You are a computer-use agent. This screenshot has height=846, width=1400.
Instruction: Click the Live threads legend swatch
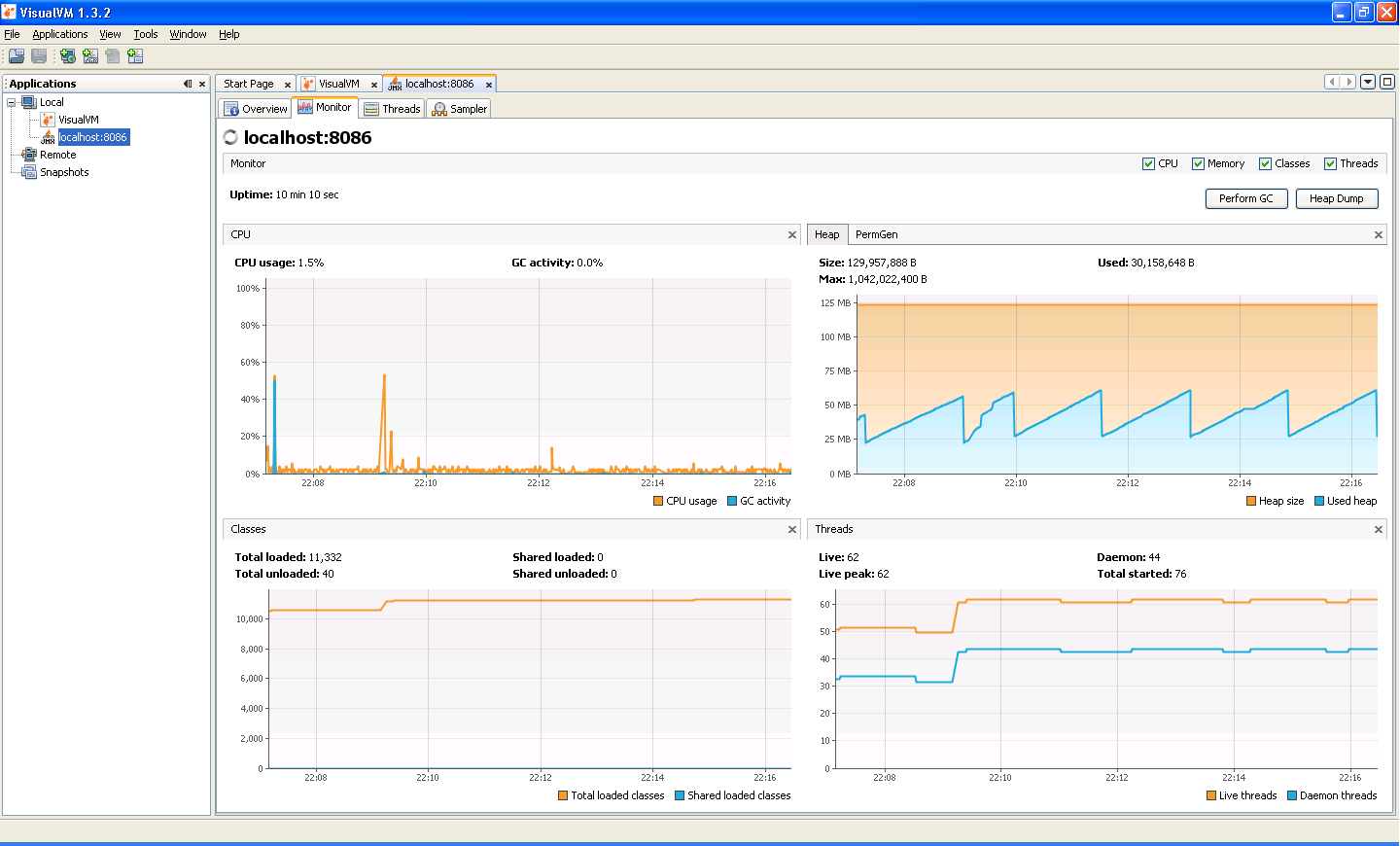click(1211, 795)
